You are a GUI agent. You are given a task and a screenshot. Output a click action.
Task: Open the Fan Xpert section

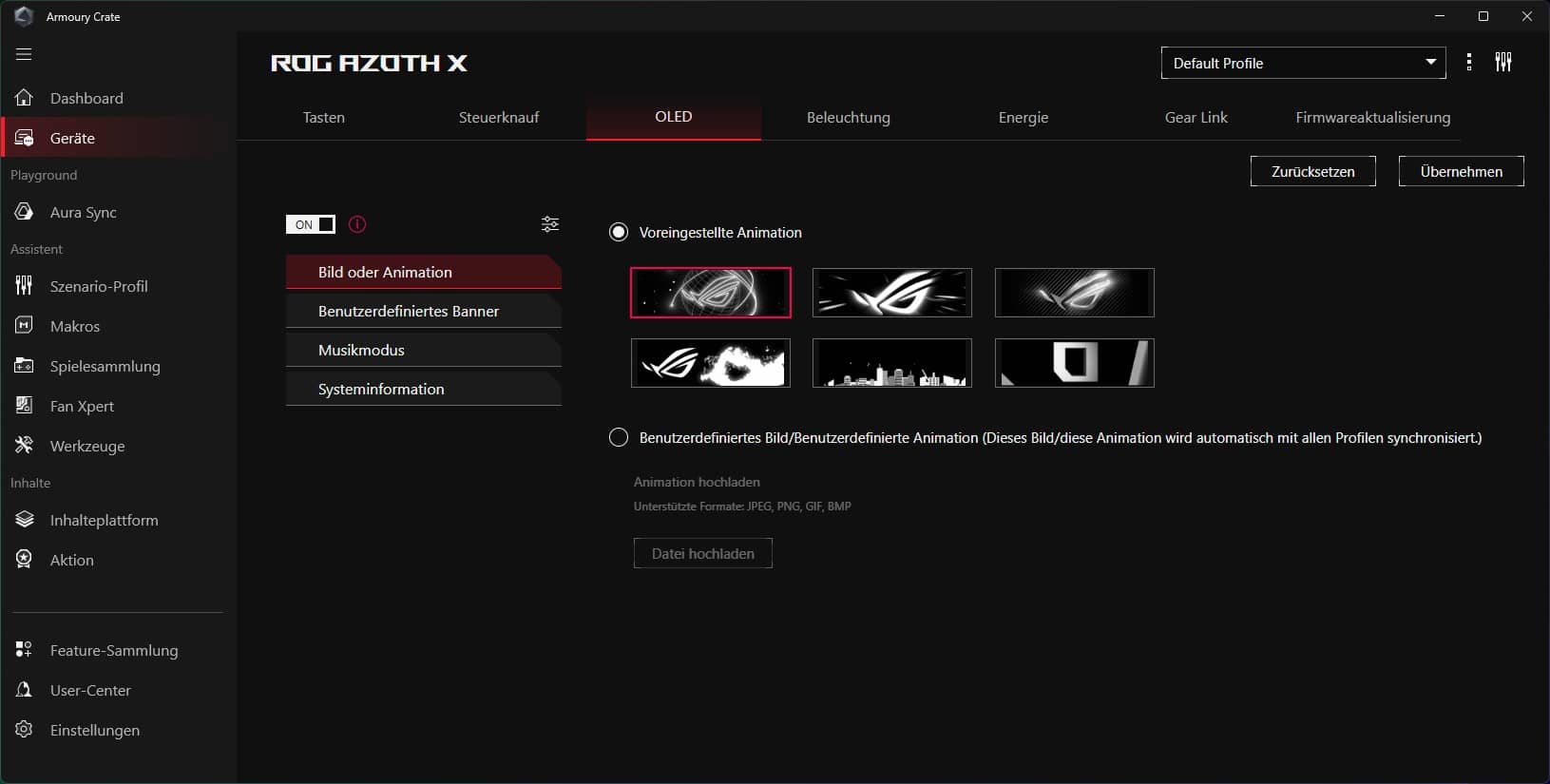(82, 406)
